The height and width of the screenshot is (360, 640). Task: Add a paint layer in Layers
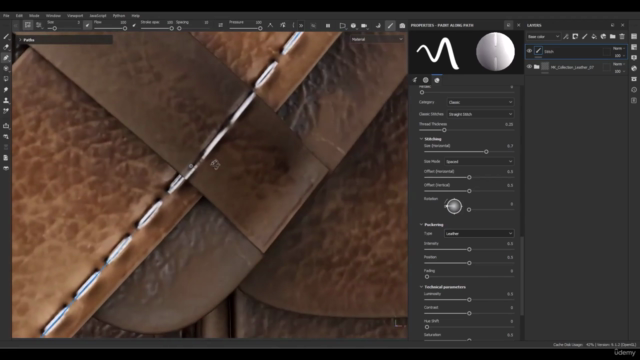tap(584, 37)
